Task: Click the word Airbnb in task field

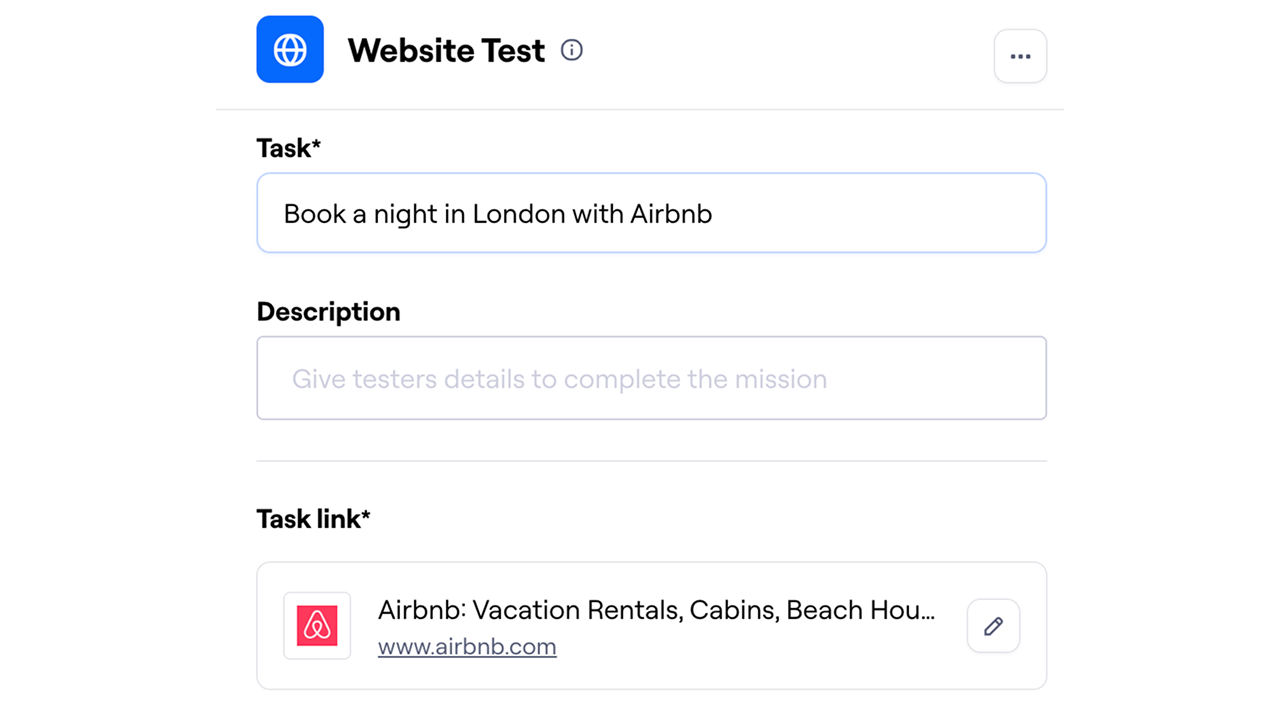Action: [671, 214]
